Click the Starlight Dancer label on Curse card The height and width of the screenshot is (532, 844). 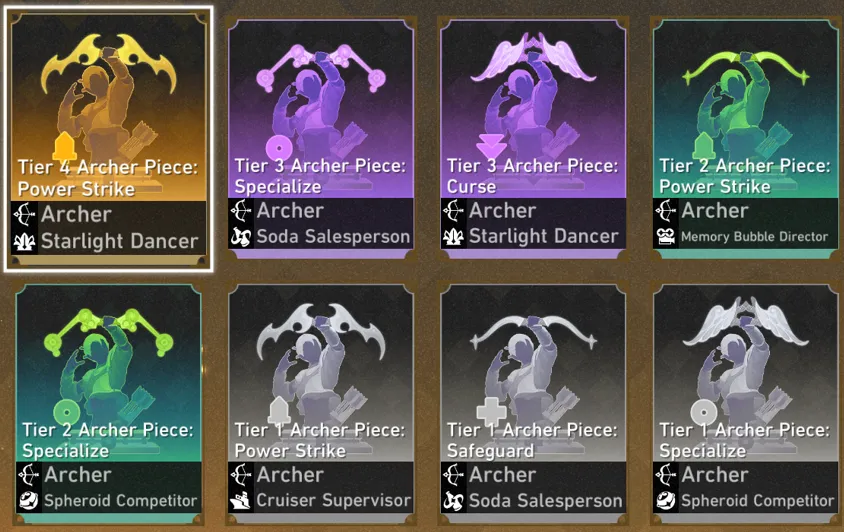pos(544,236)
